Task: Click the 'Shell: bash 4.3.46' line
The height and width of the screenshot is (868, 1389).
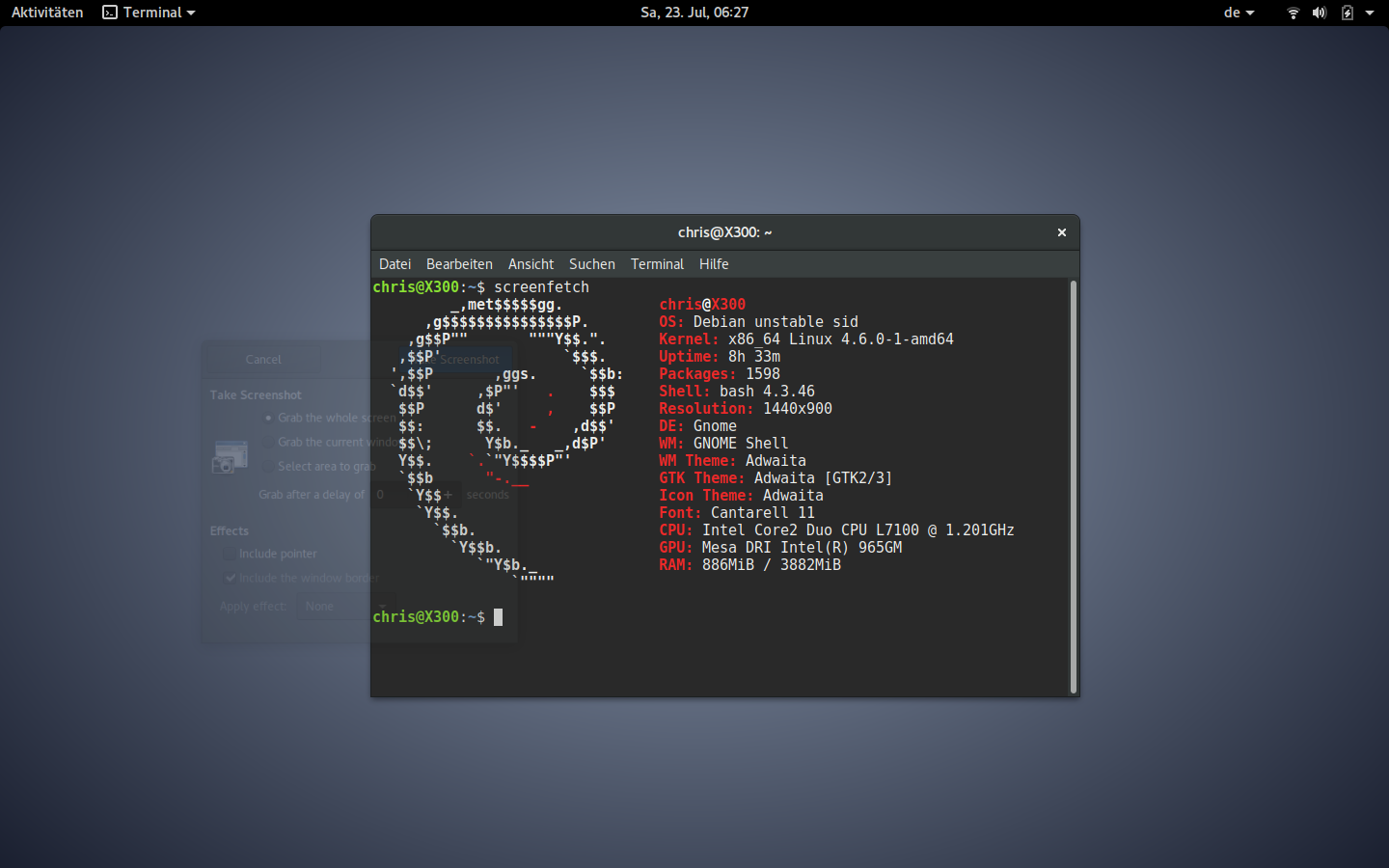Action: click(x=737, y=392)
